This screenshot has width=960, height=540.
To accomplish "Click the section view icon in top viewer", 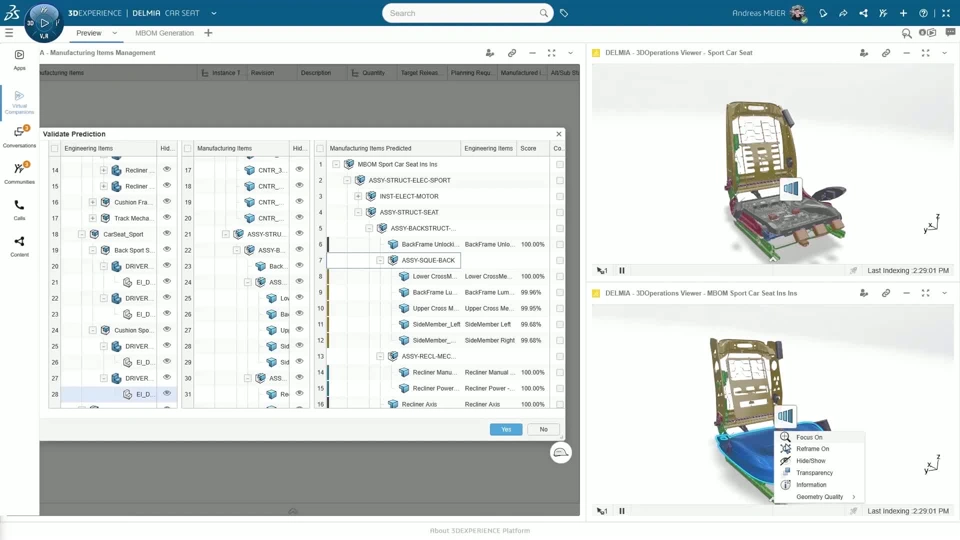I will coord(790,189).
